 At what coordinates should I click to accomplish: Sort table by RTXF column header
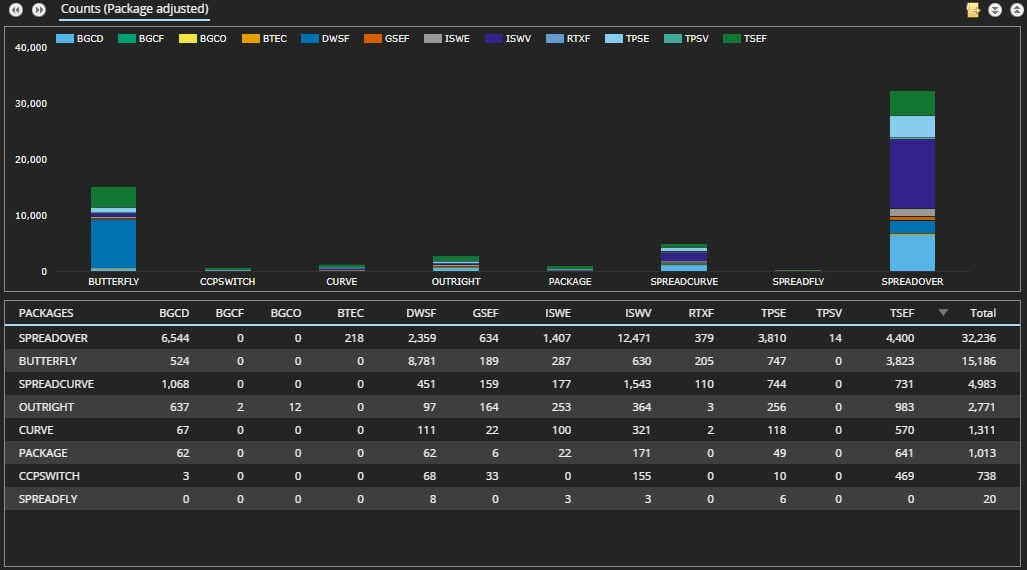[x=701, y=313]
